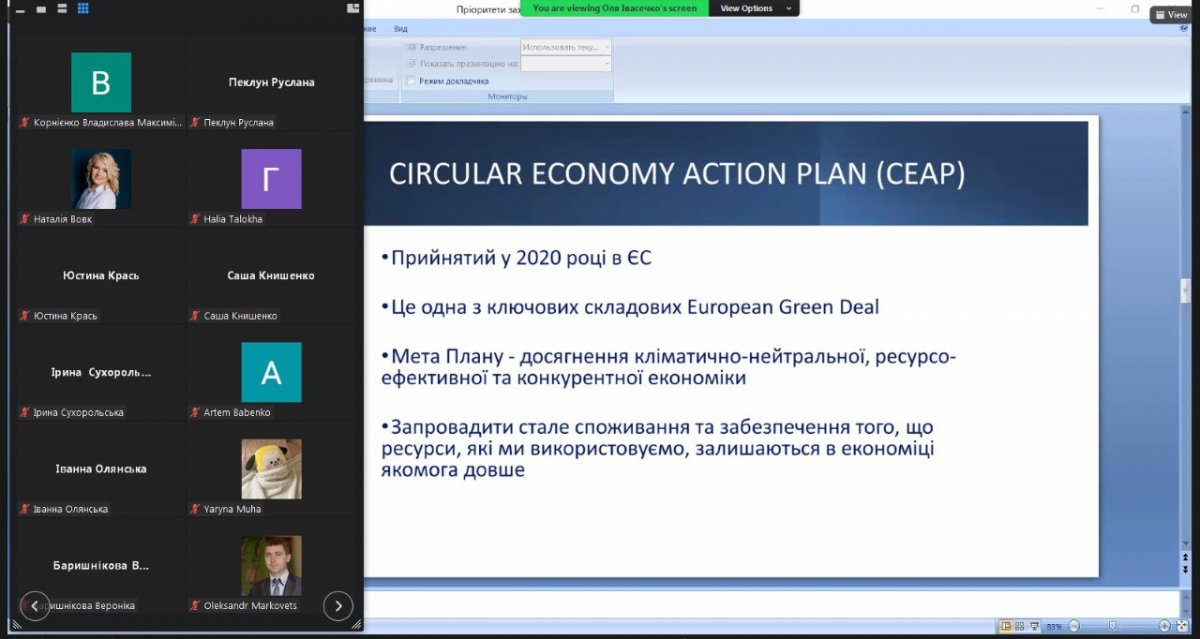Select the Юстина Крась participant tile
This screenshot has width=1200, height=639.
(x=101, y=275)
